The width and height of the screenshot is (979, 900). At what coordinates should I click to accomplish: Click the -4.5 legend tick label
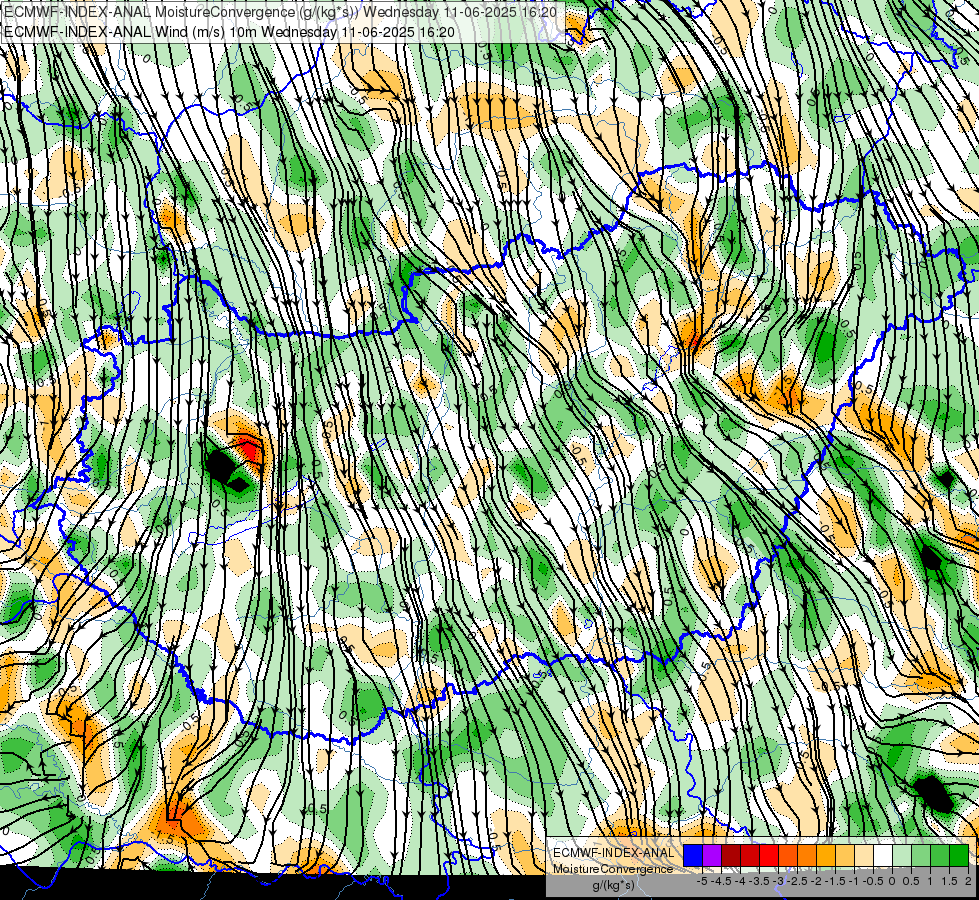[721, 881]
